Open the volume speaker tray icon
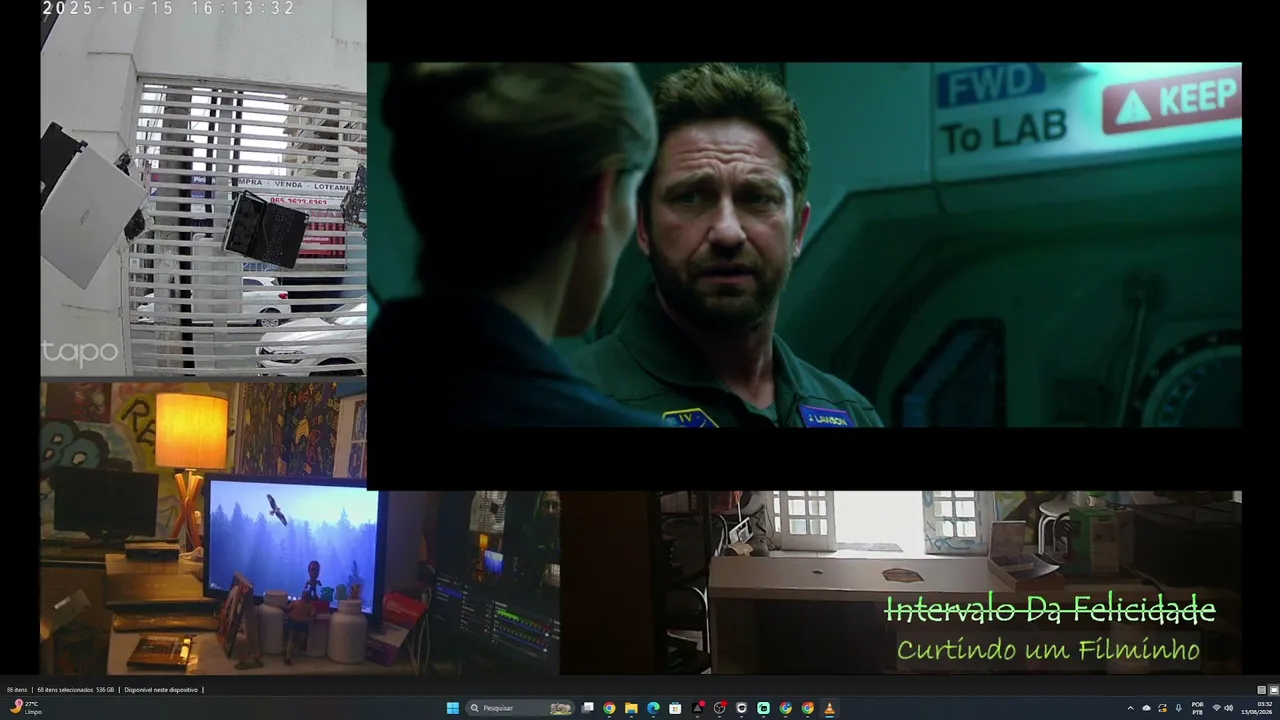The width and height of the screenshot is (1280, 720). pyautogui.click(x=1229, y=708)
